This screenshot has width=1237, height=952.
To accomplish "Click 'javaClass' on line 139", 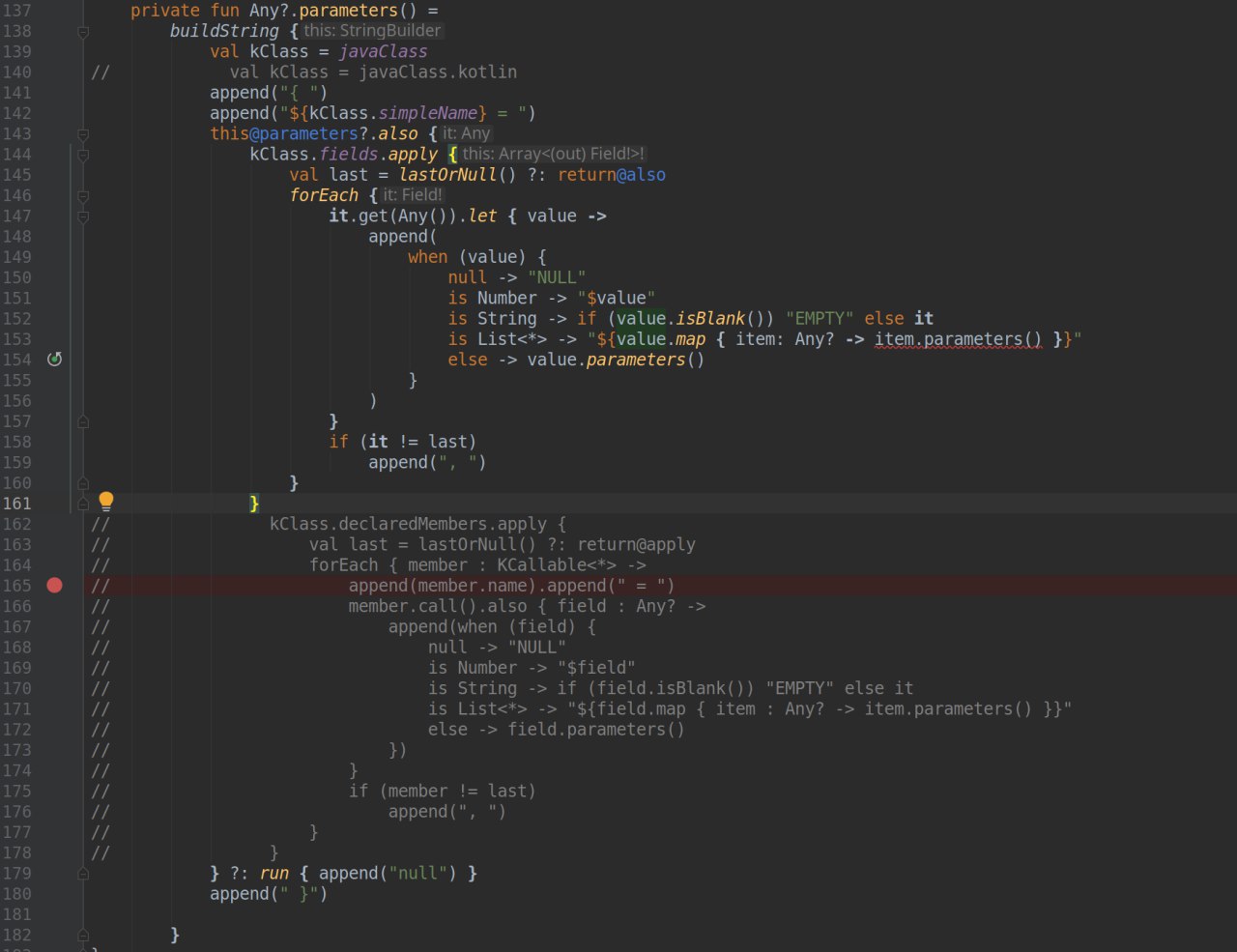I will (x=383, y=52).
